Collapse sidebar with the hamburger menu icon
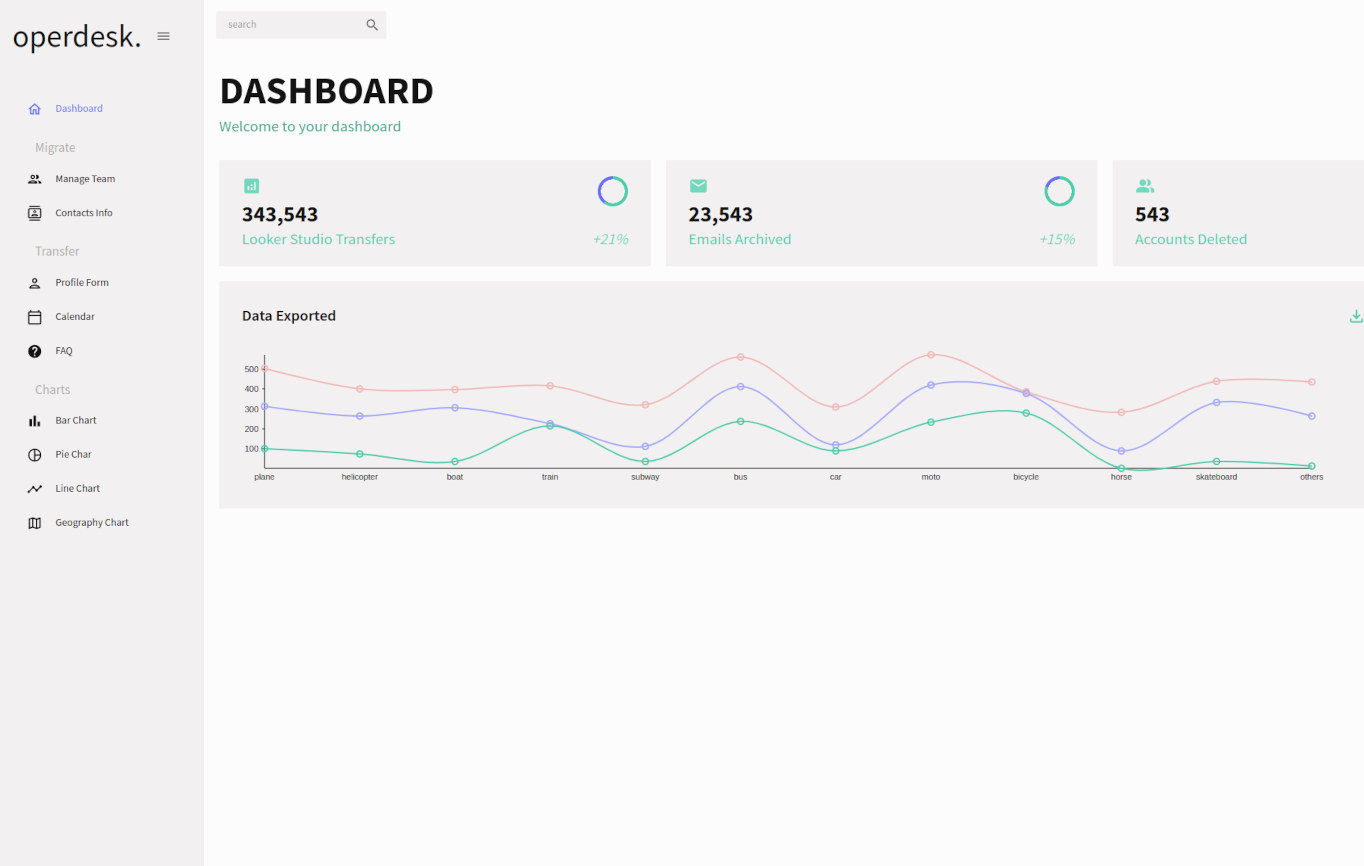Screen dimensions: 1364x866 coord(164,36)
